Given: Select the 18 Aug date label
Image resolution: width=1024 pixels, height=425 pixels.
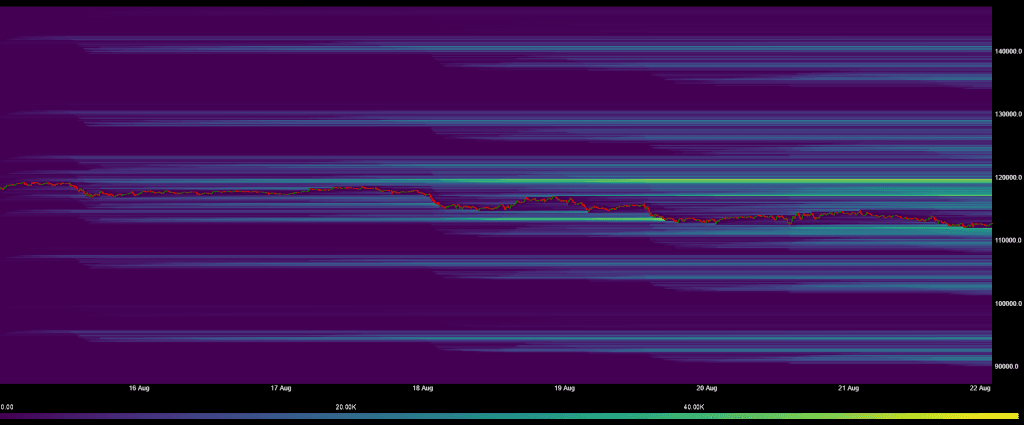Looking at the screenshot, I should click(423, 388).
